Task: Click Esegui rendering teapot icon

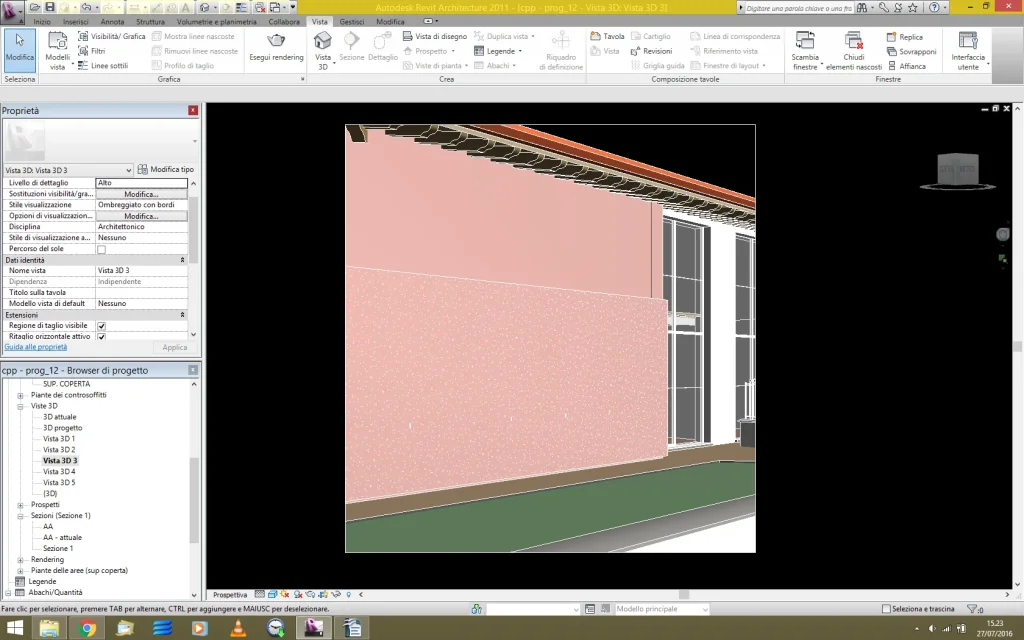Action: tap(276, 41)
